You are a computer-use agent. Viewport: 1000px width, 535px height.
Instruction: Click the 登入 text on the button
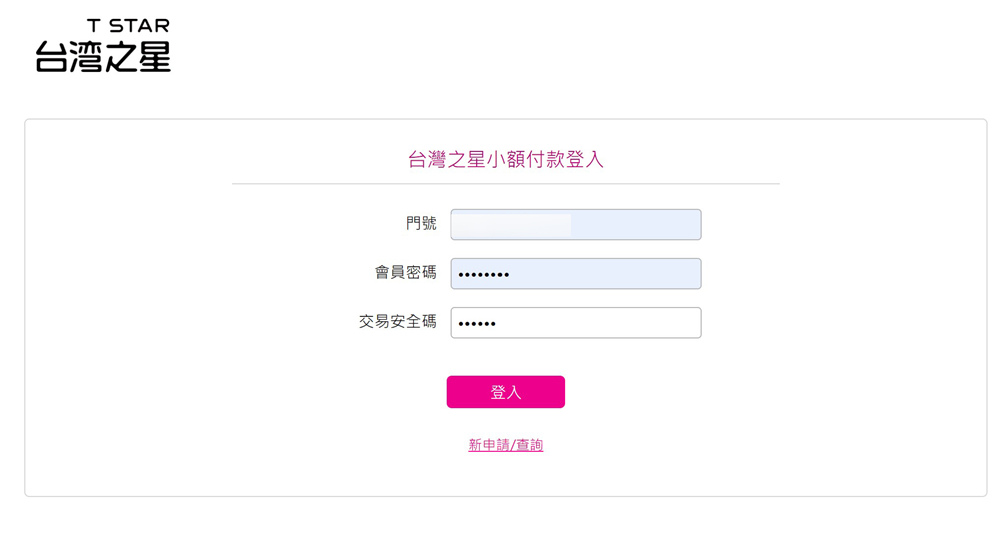505,392
